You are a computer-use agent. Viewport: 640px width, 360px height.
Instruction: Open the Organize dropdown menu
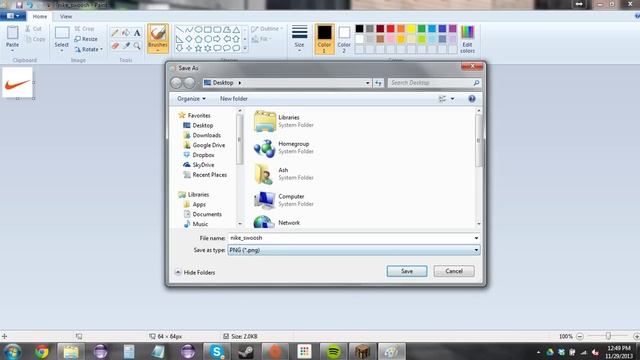[x=191, y=99]
